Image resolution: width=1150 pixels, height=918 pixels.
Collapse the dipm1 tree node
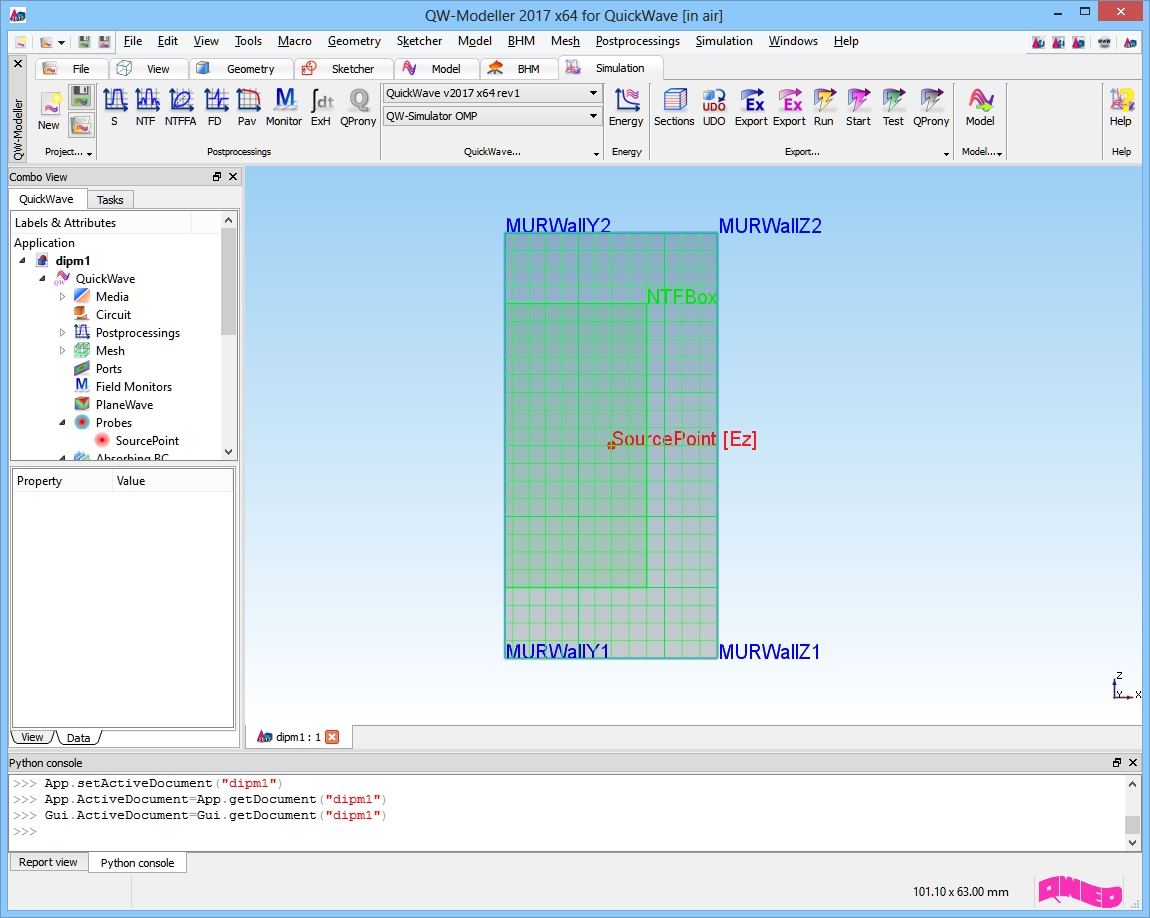[x=23, y=261]
